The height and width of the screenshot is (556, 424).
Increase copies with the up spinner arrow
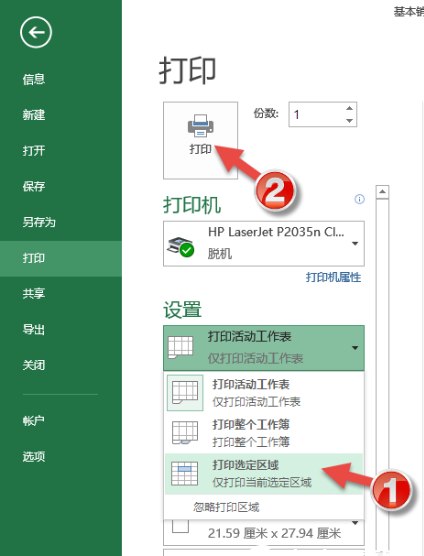click(x=349, y=109)
